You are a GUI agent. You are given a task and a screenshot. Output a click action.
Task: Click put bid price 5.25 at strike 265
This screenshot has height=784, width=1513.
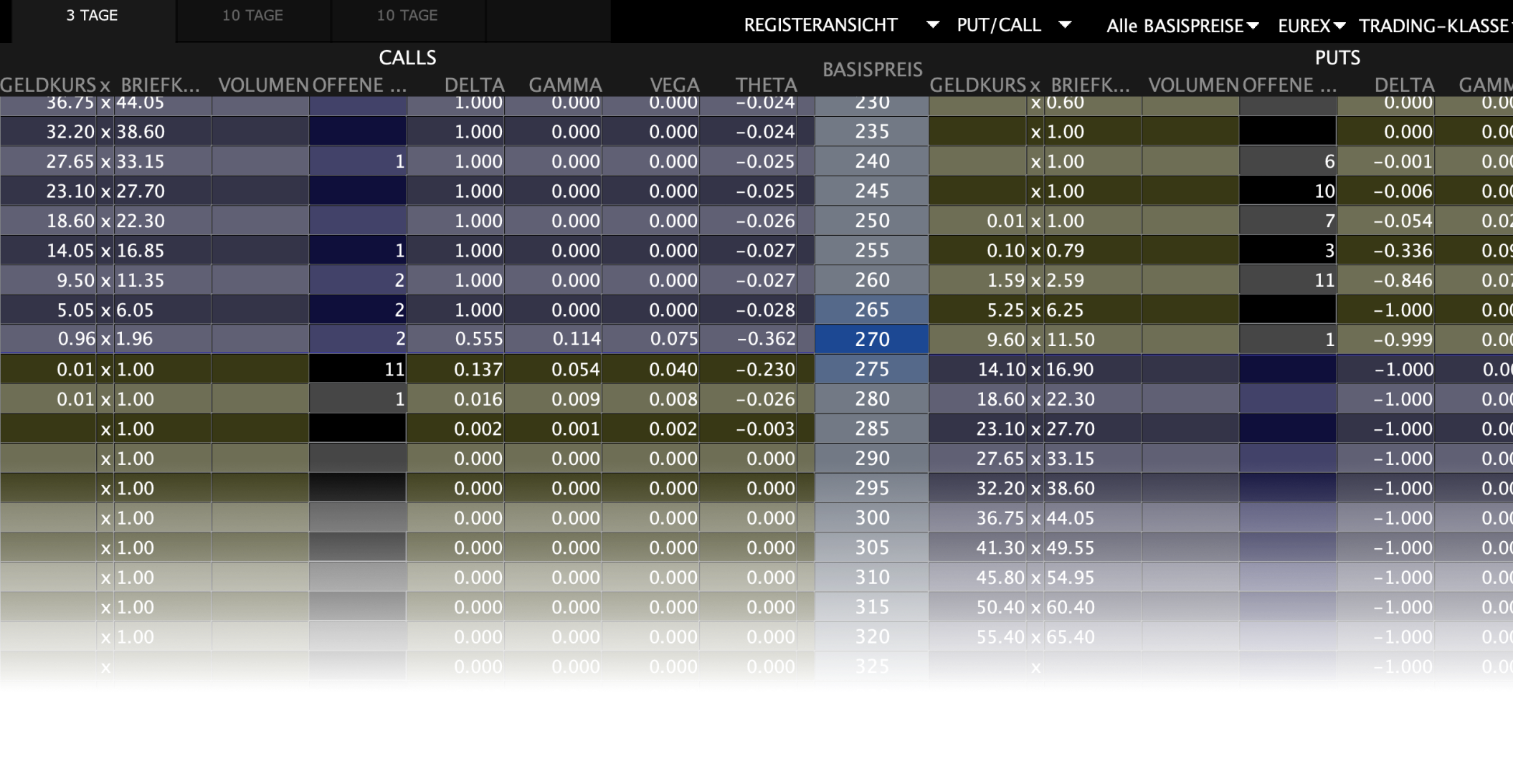coord(1005,310)
